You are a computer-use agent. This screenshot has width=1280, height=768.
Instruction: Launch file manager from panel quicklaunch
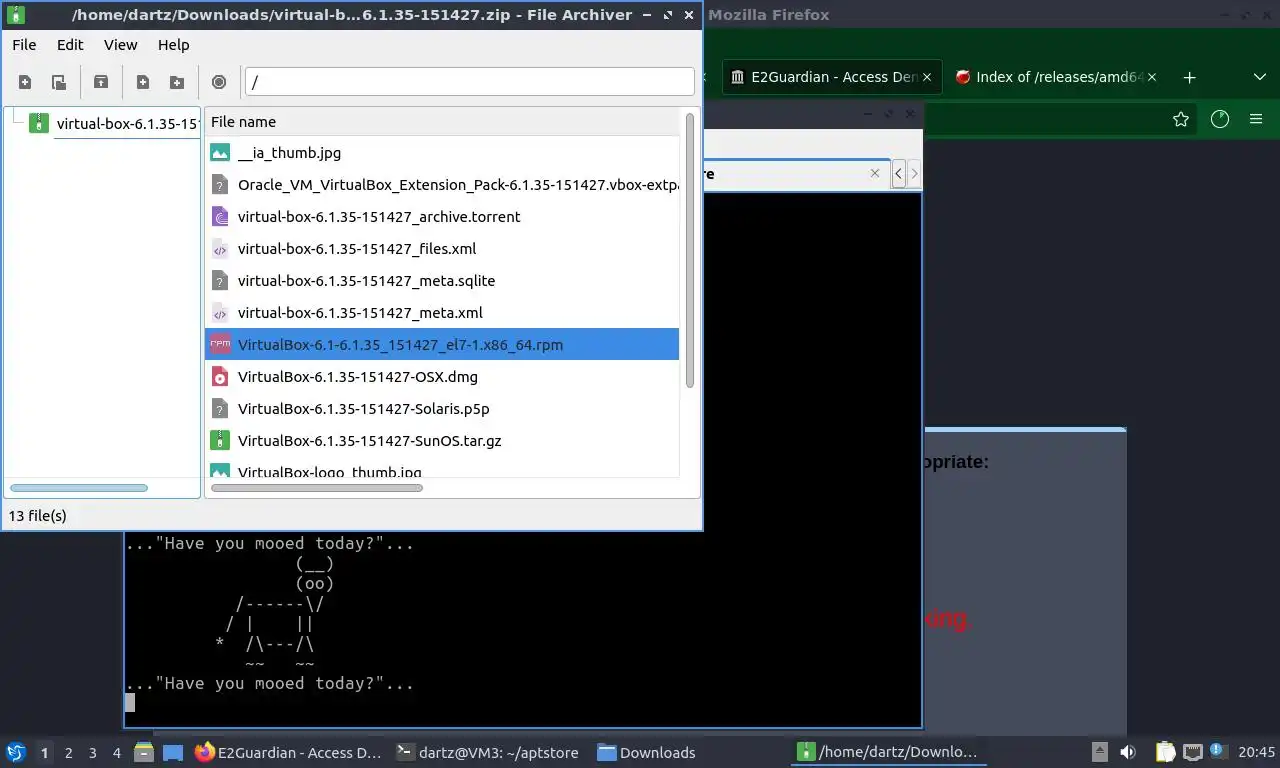(x=144, y=752)
